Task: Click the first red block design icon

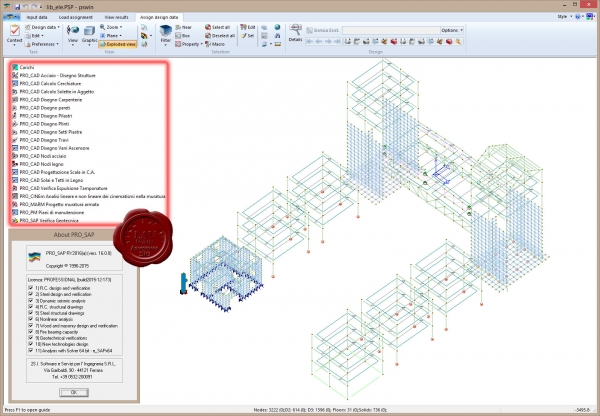Action: tap(394, 42)
